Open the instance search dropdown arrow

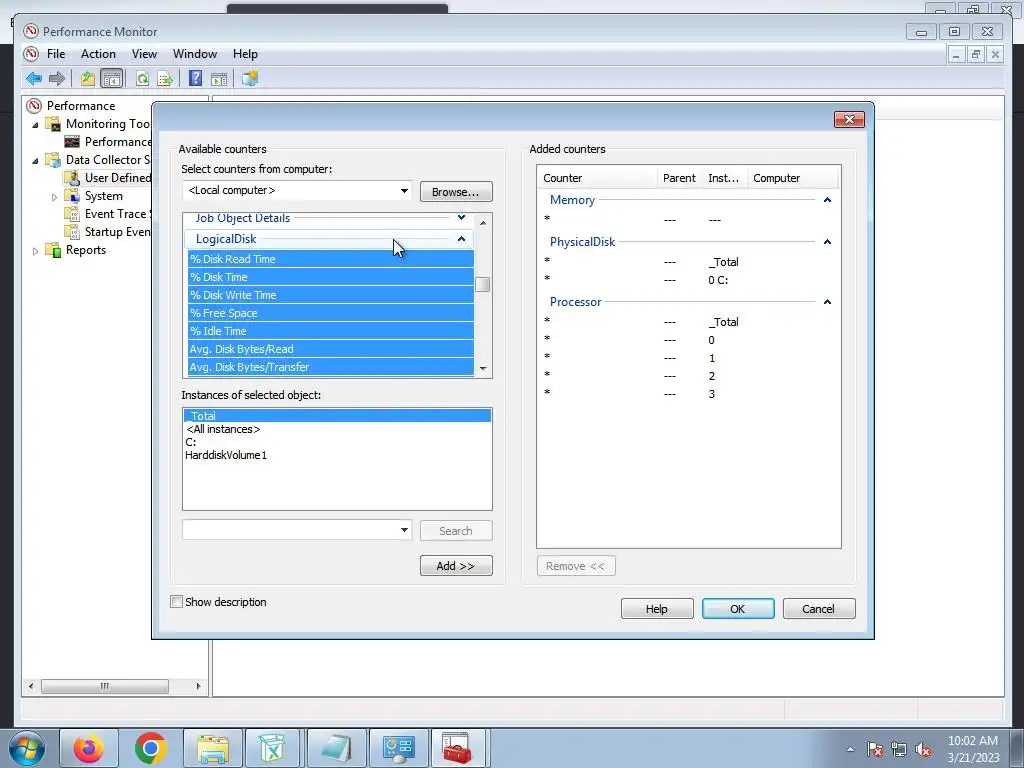[x=404, y=530]
